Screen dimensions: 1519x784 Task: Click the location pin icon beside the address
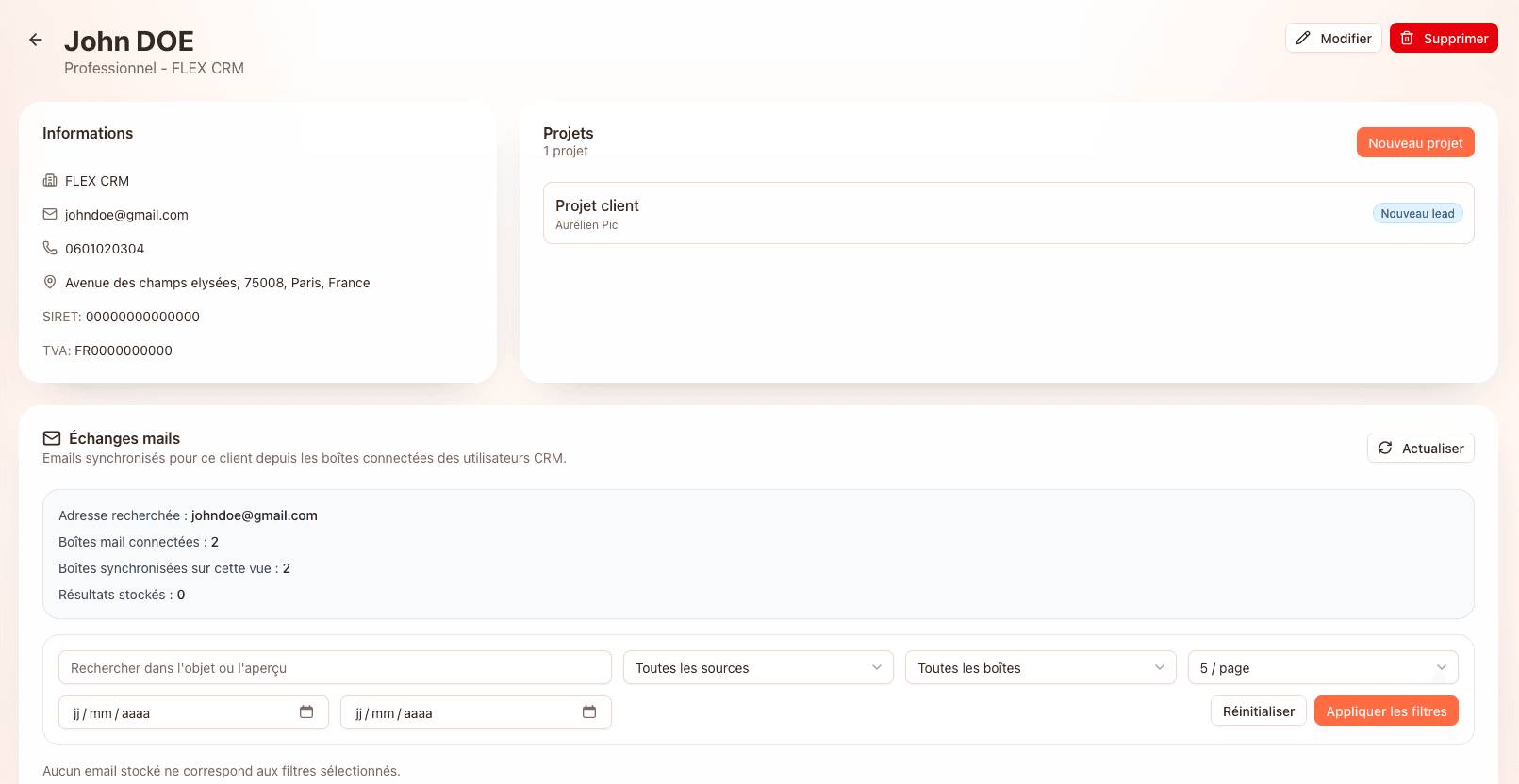(50, 282)
